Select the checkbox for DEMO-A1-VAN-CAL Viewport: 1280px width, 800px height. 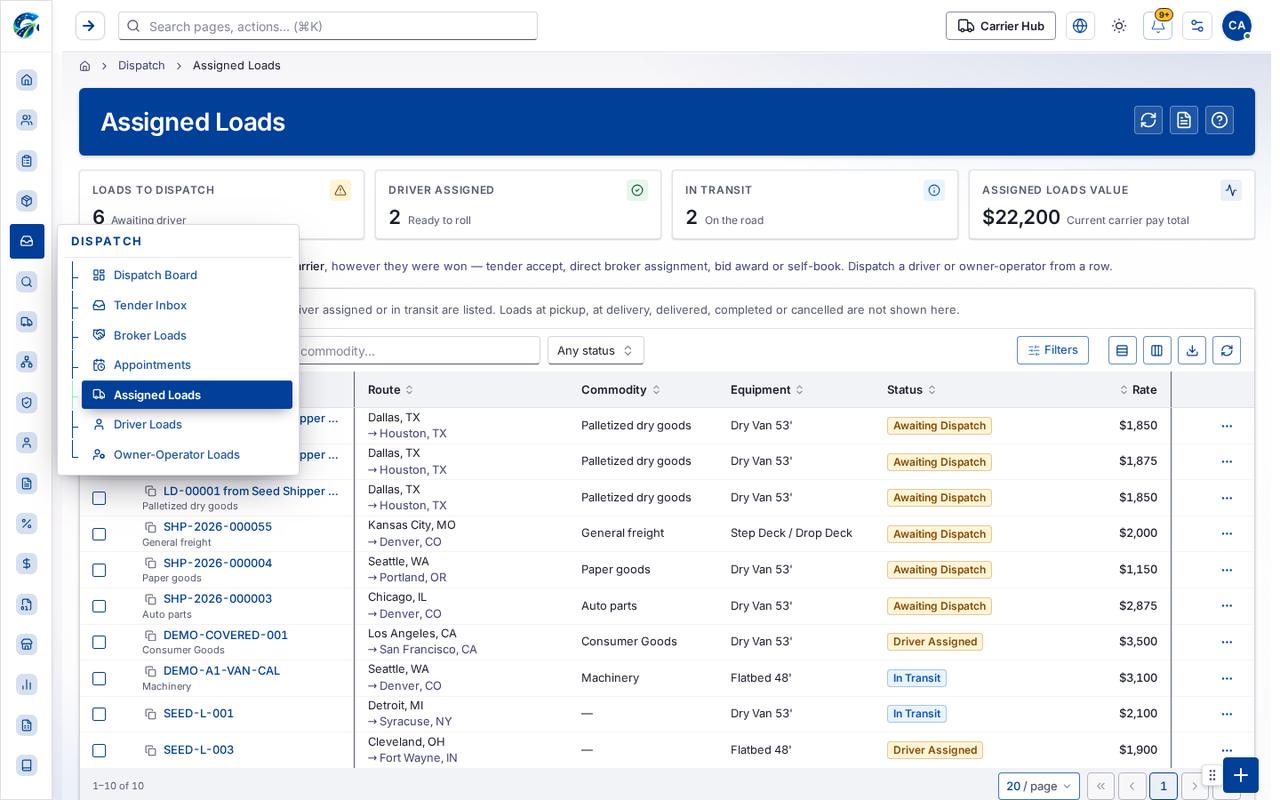(99, 678)
